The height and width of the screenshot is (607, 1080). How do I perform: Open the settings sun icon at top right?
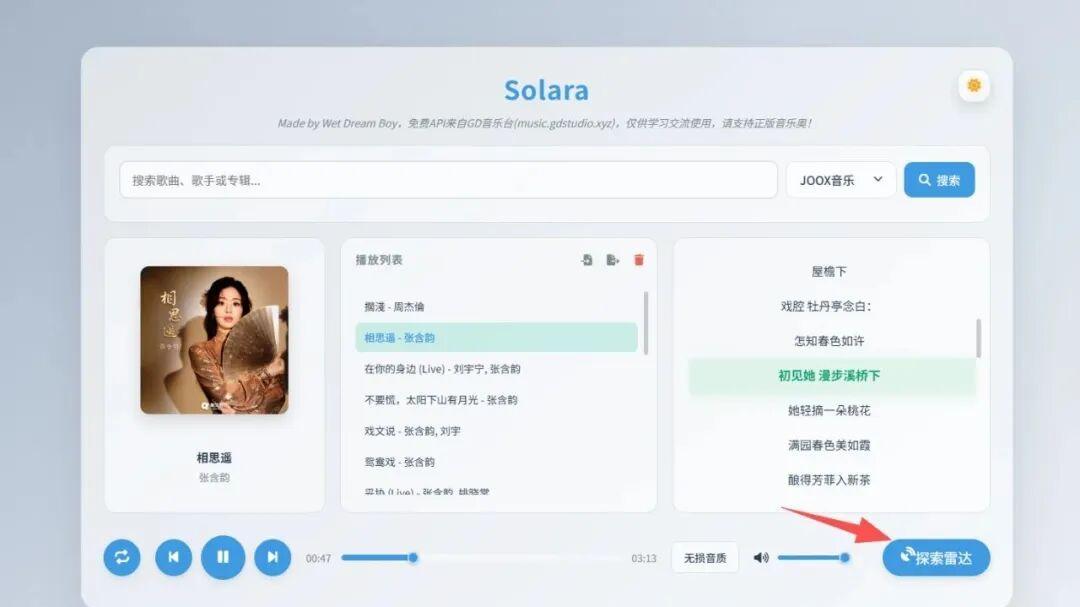(972, 86)
